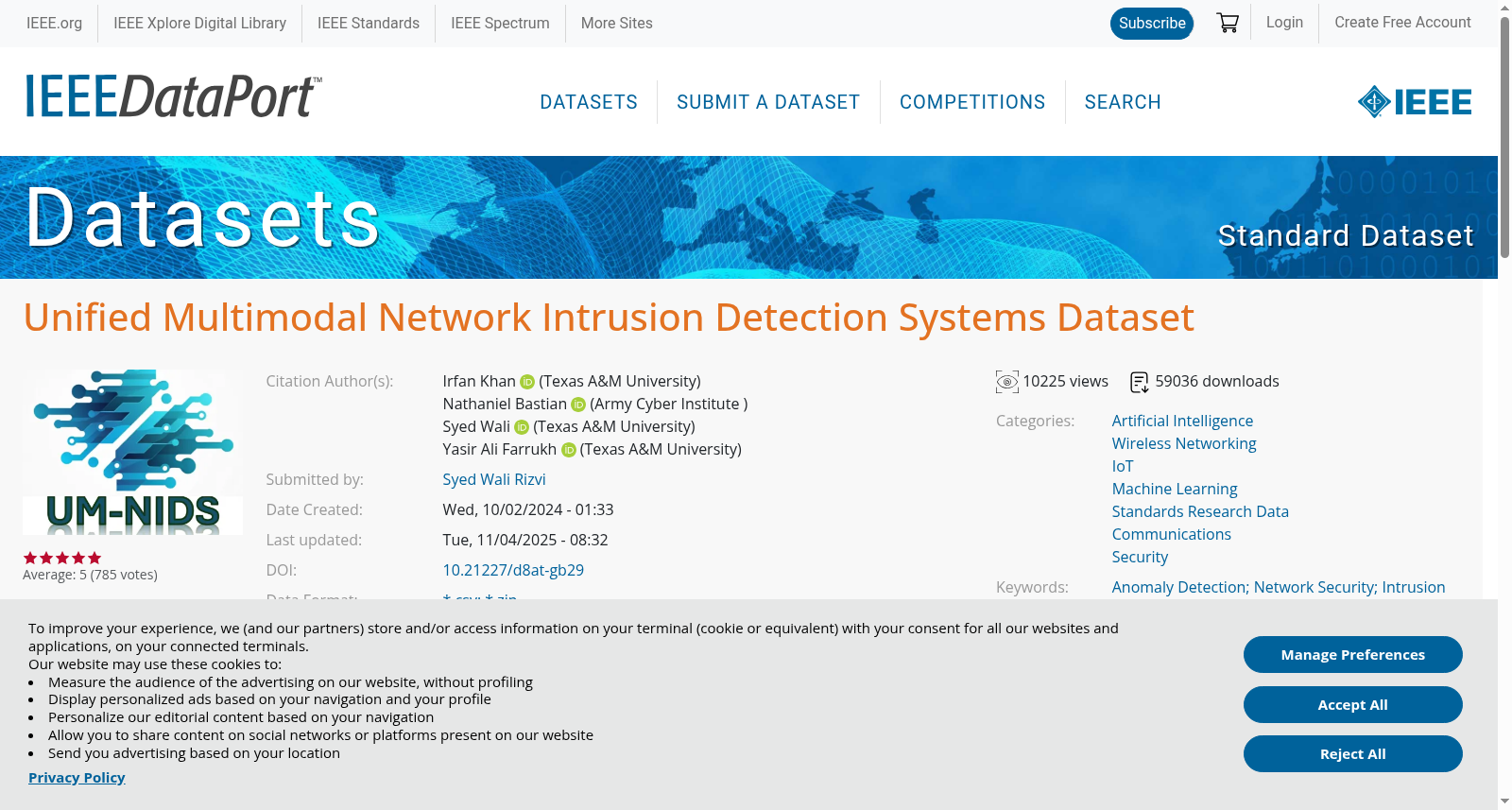Open DOI link 10.21227/d8at-gb29

coord(513,570)
